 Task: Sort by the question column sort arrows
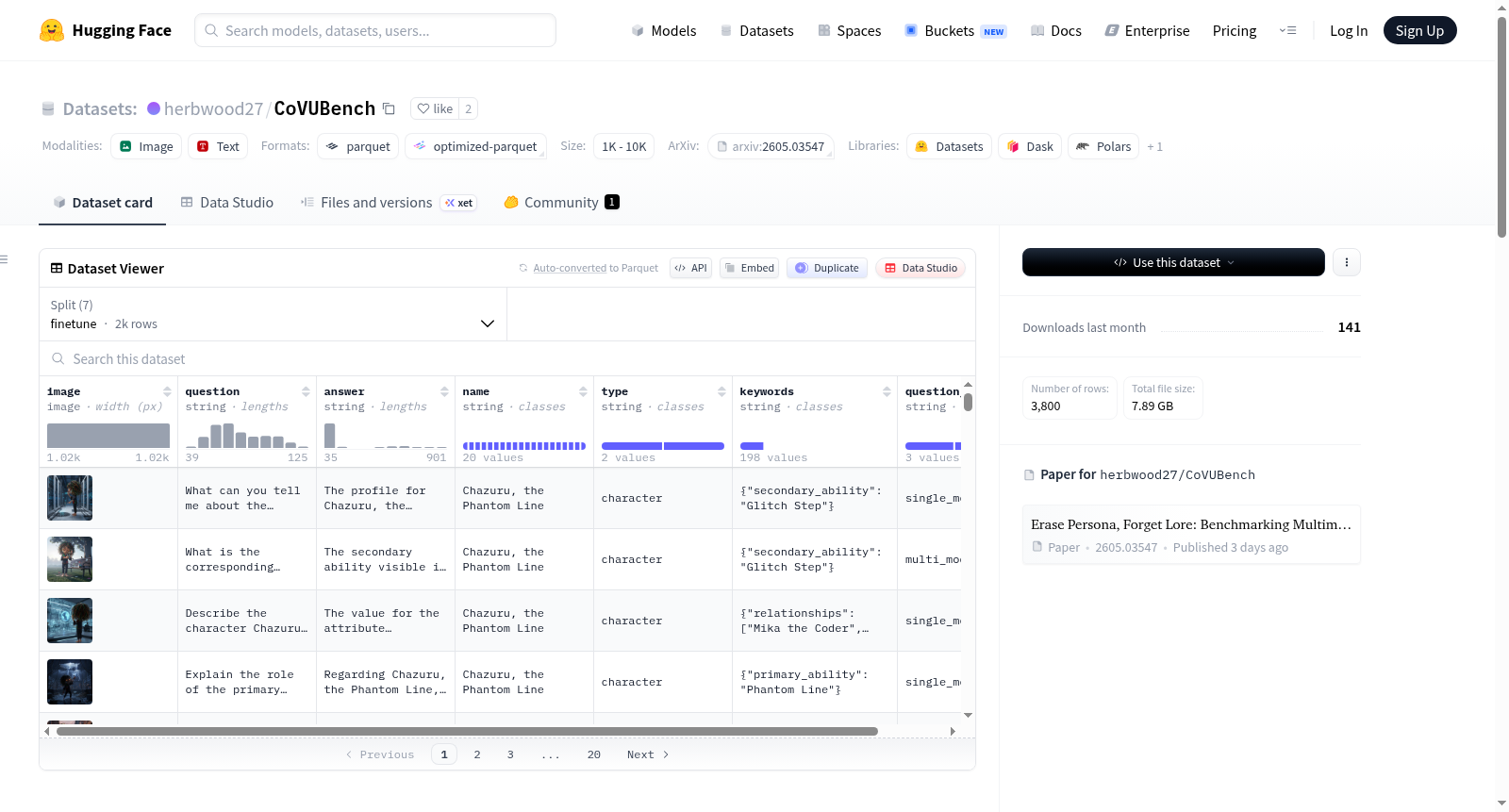pos(306,391)
